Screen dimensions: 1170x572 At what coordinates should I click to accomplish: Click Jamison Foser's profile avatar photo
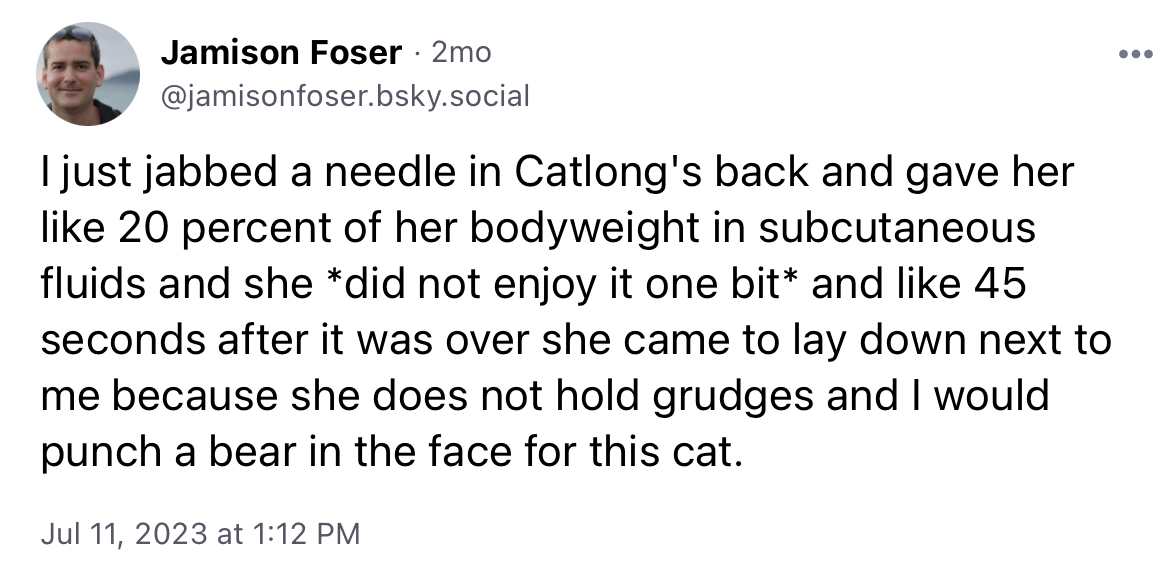[88, 74]
